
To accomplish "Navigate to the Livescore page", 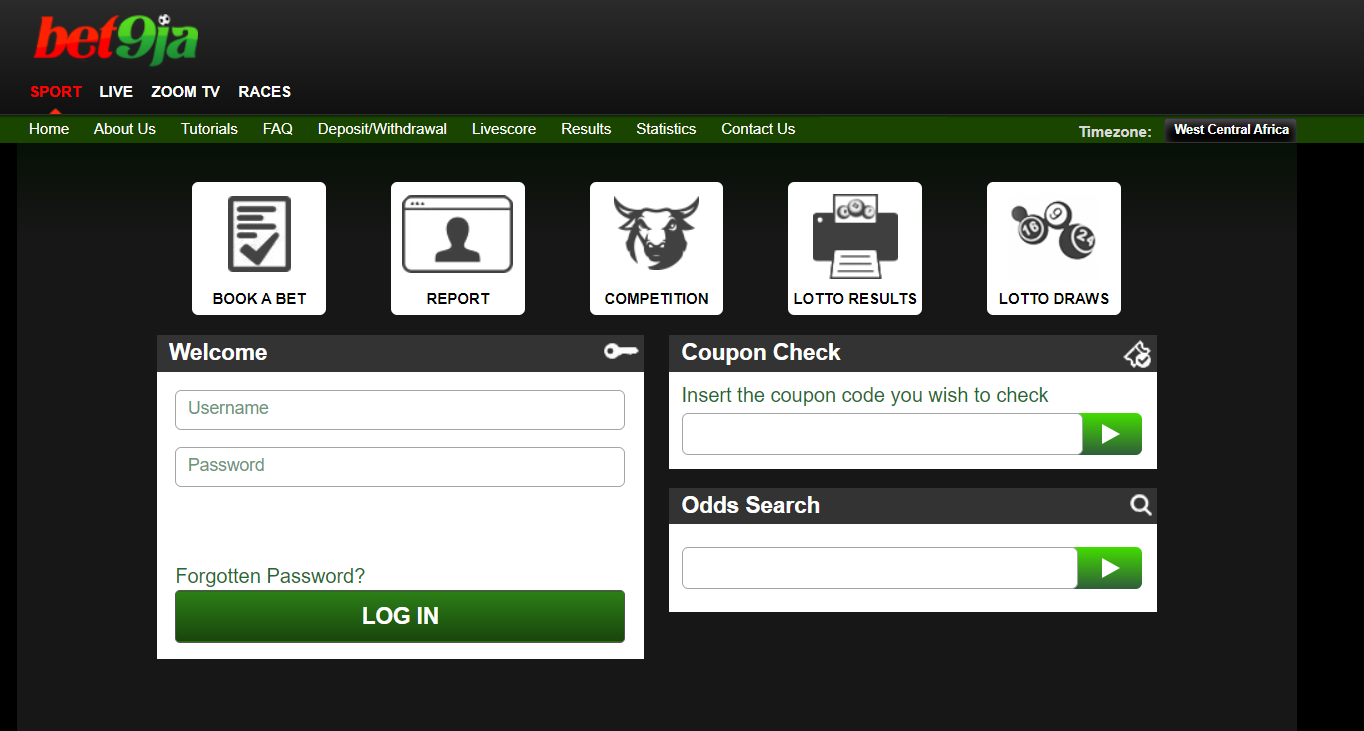I will (x=503, y=128).
